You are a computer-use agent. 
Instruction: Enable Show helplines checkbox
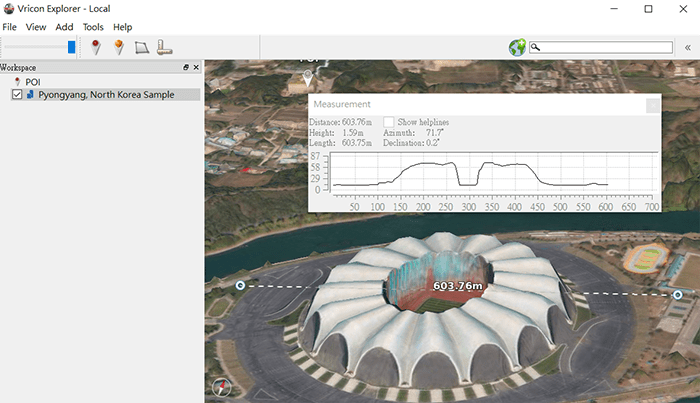tap(388, 122)
